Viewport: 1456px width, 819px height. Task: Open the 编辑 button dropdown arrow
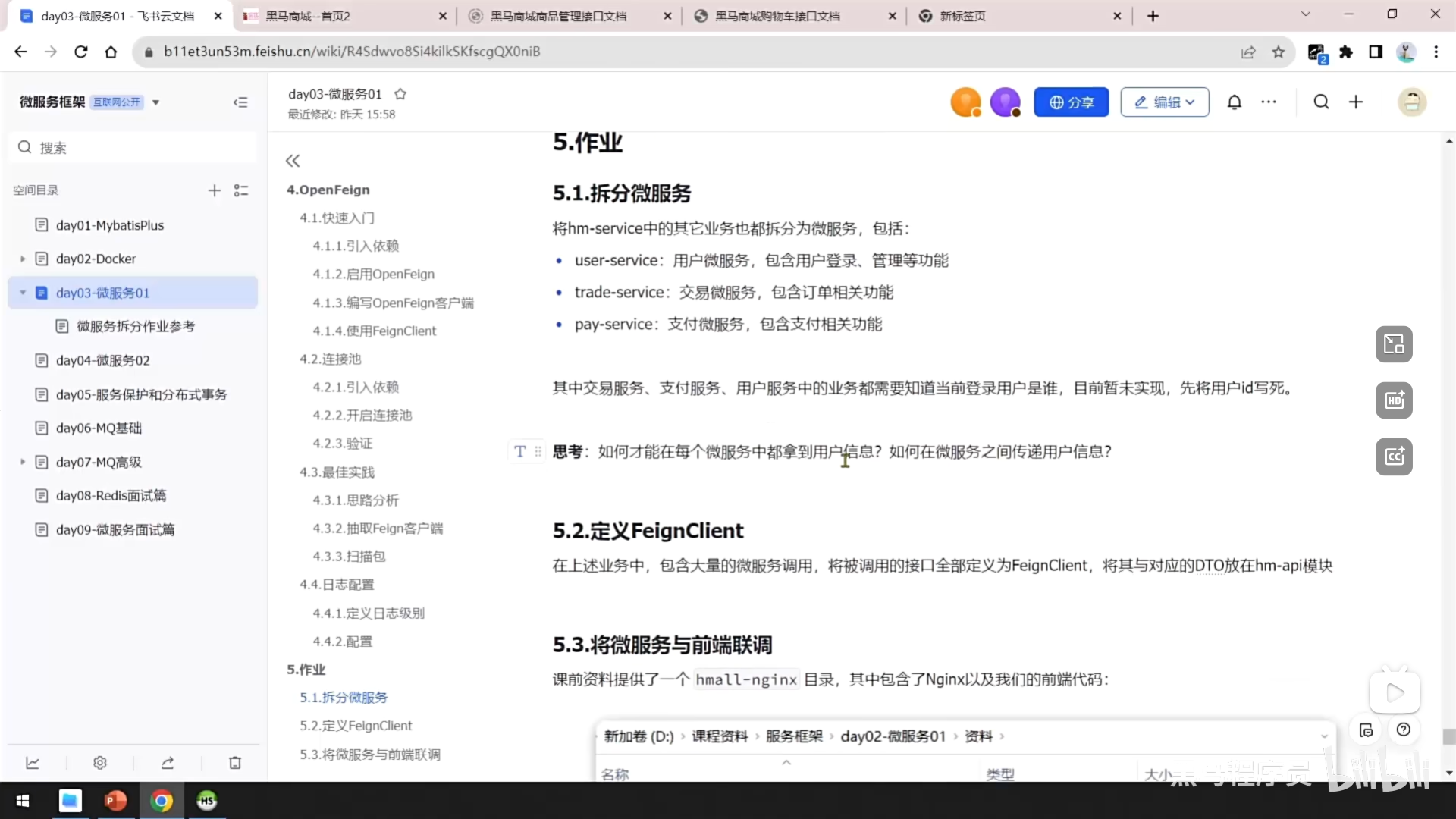click(x=1188, y=102)
